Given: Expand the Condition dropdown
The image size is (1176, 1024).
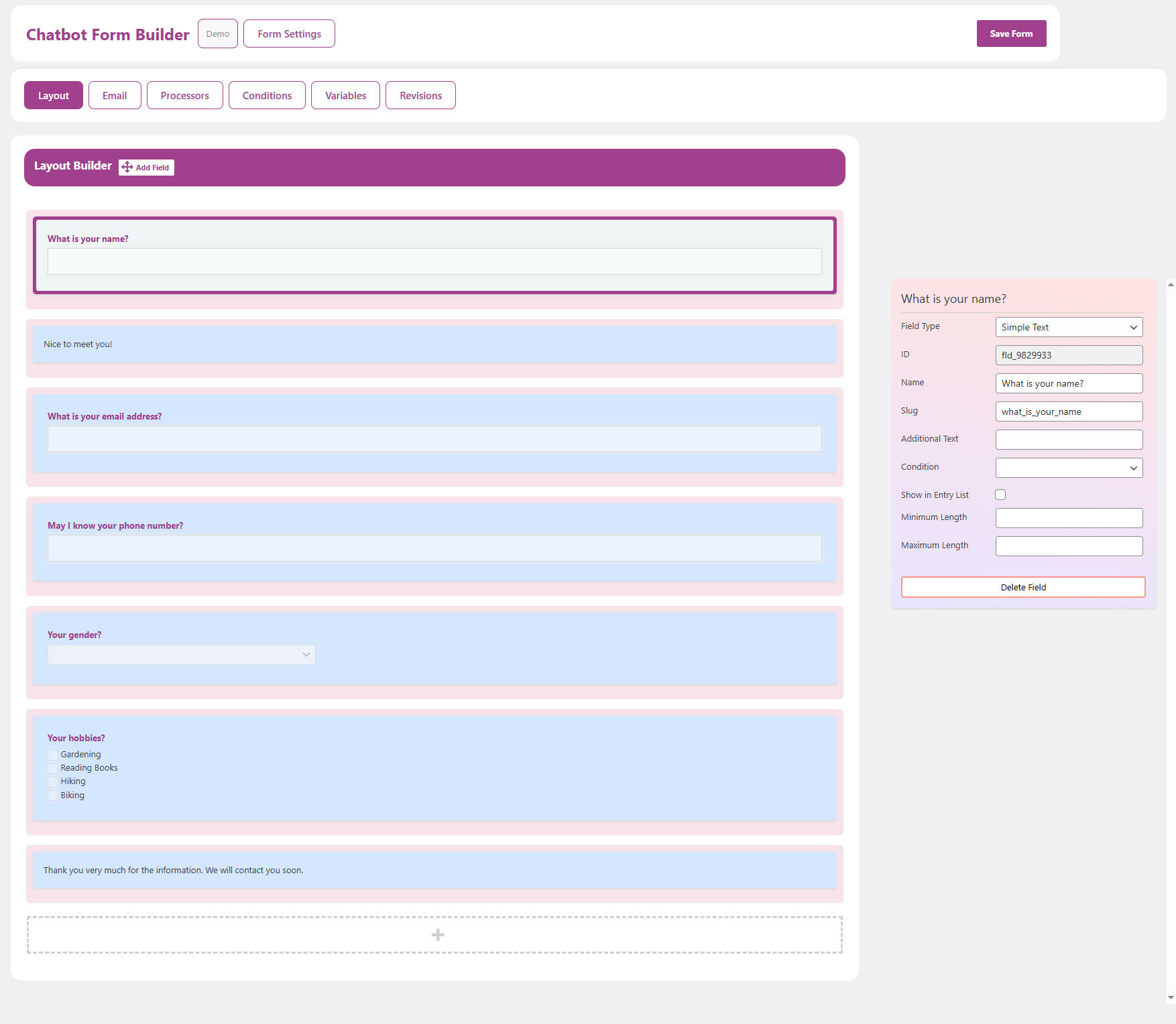Looking at the screenshot, I should [1069, 468].
